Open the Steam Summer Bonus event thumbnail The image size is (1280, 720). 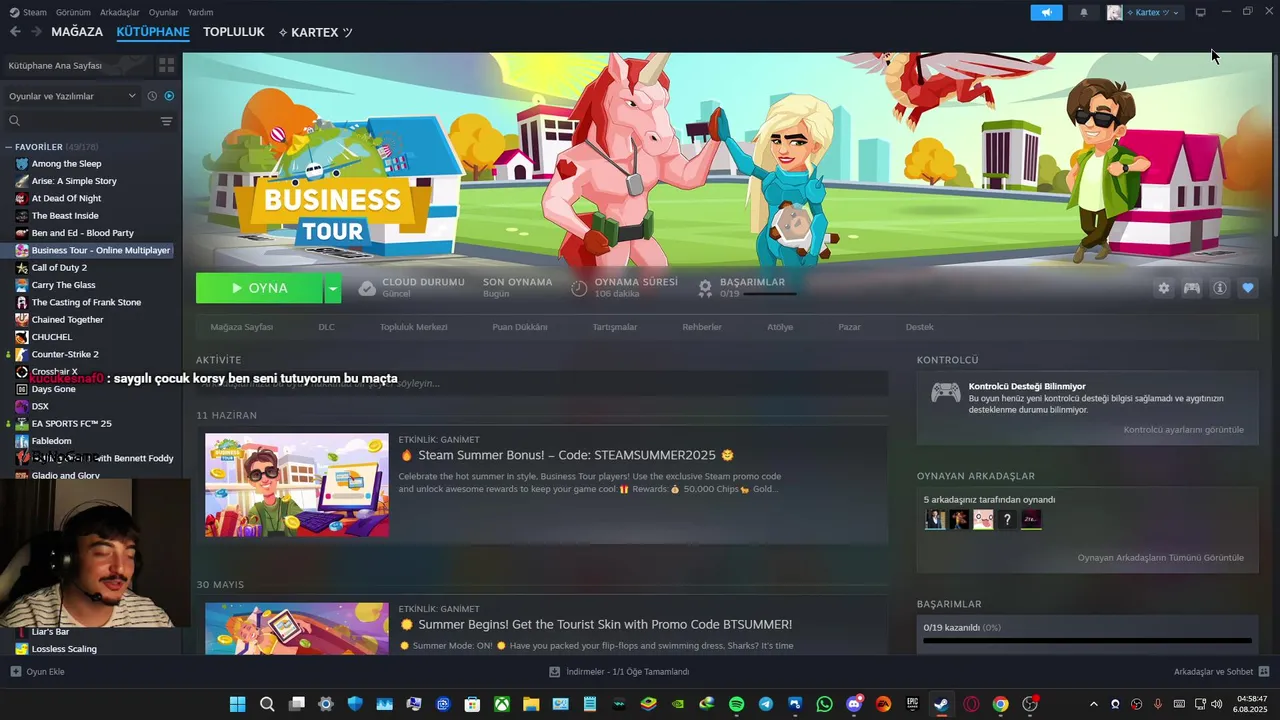coord(297,485)
